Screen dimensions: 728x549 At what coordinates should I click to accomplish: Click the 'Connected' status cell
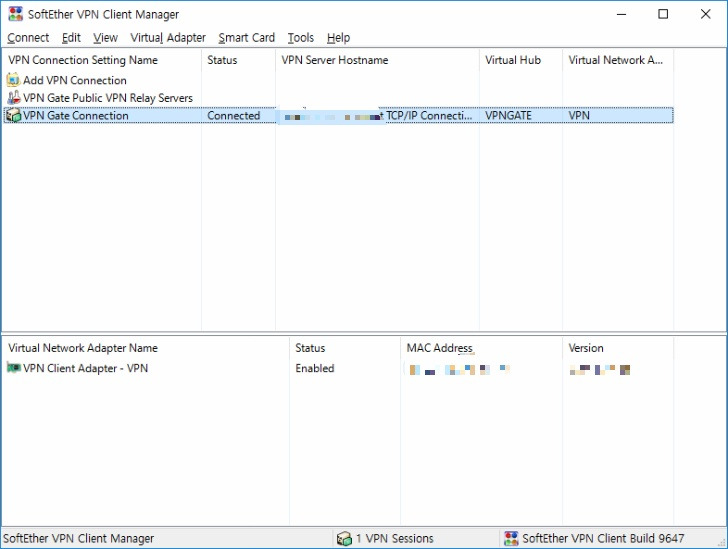pos(234,116)
